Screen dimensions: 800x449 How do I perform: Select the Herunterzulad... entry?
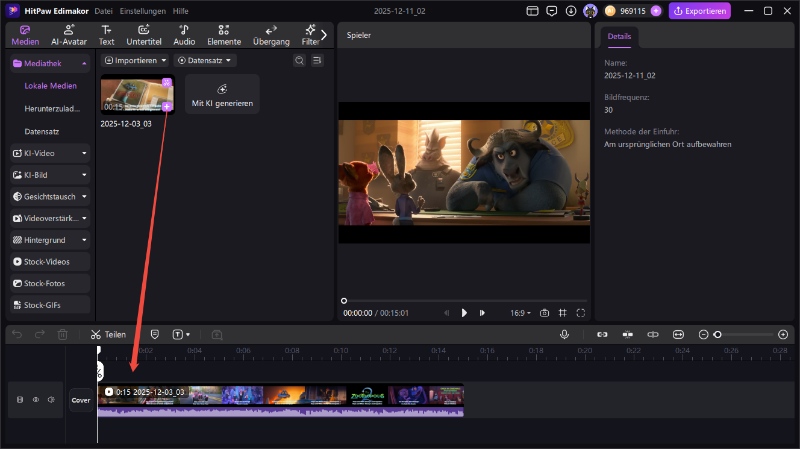click(52, 109)
